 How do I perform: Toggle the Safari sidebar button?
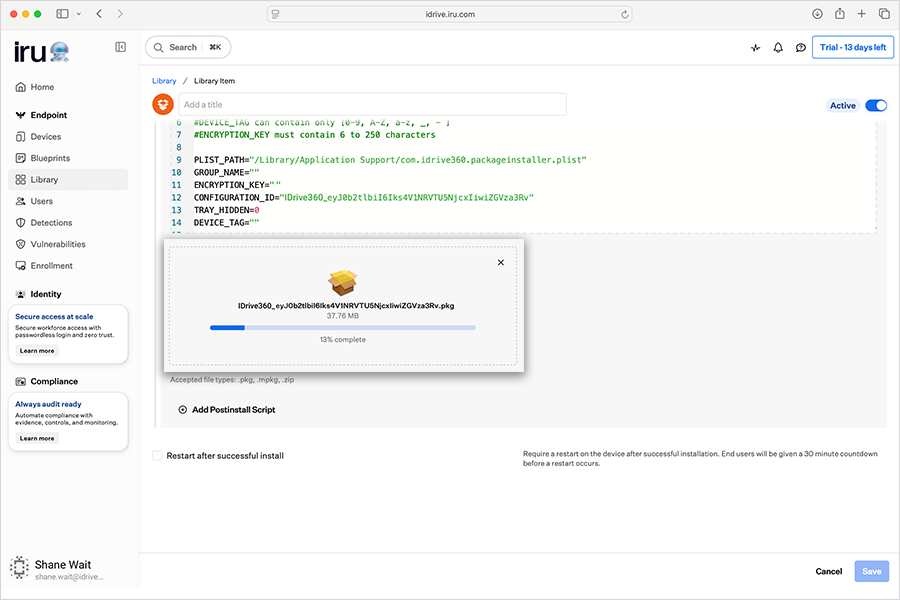click(62, 14)
